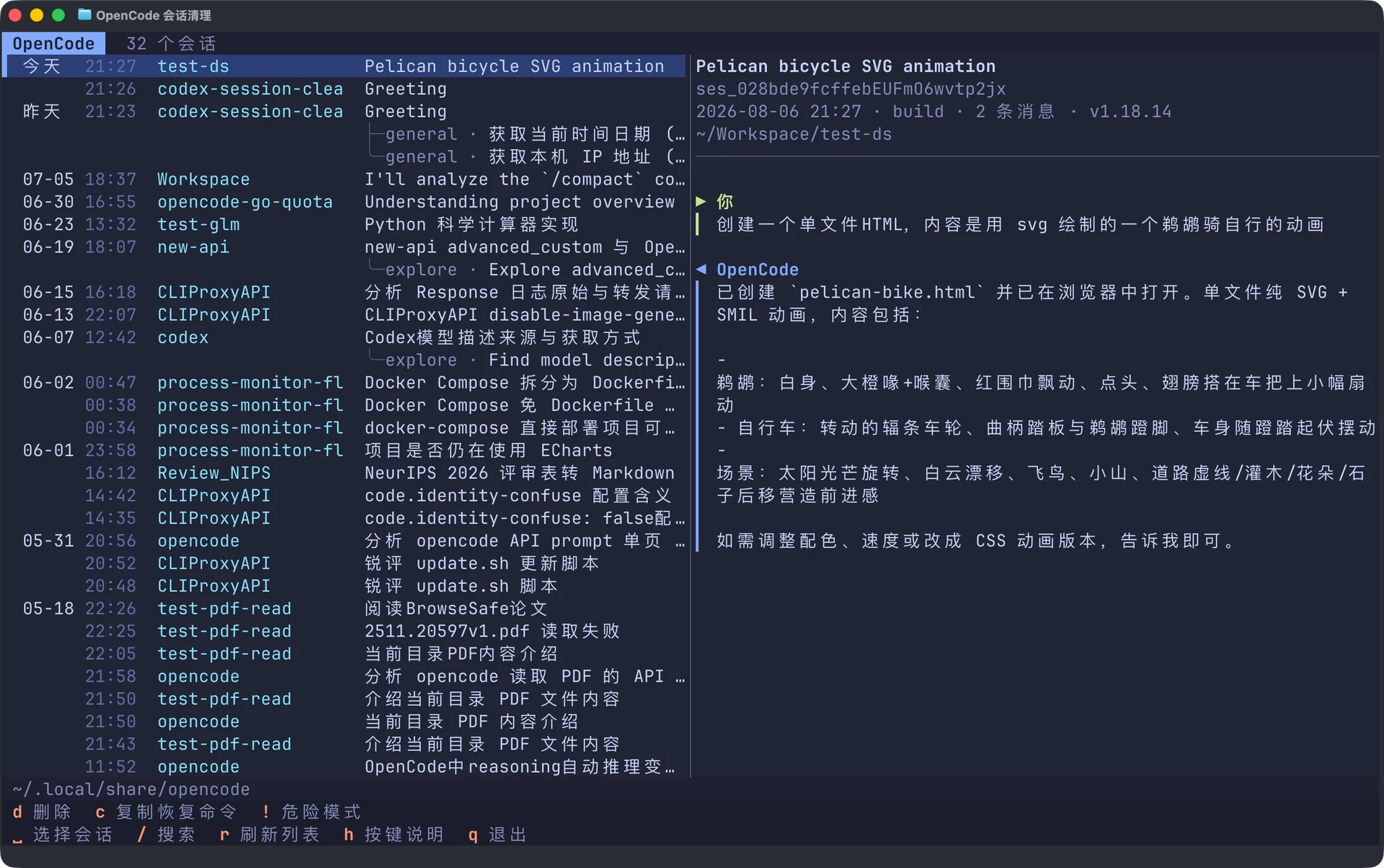Screen dimensions: 1384x868
Task: Click the session ID ses_028bde9fcffebEUFm06wvtp2jx
Action: [x=851, y=89]
